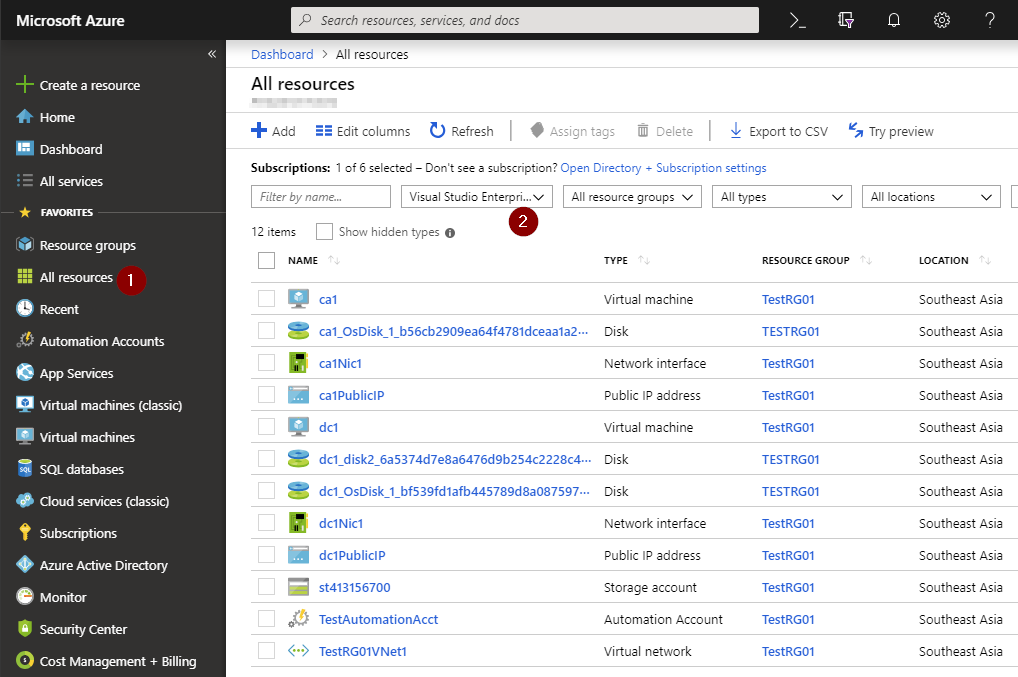Collapse the left sidebar with the chevrons
Screen dimensions: 1018x677
click(x=212, y=54)
